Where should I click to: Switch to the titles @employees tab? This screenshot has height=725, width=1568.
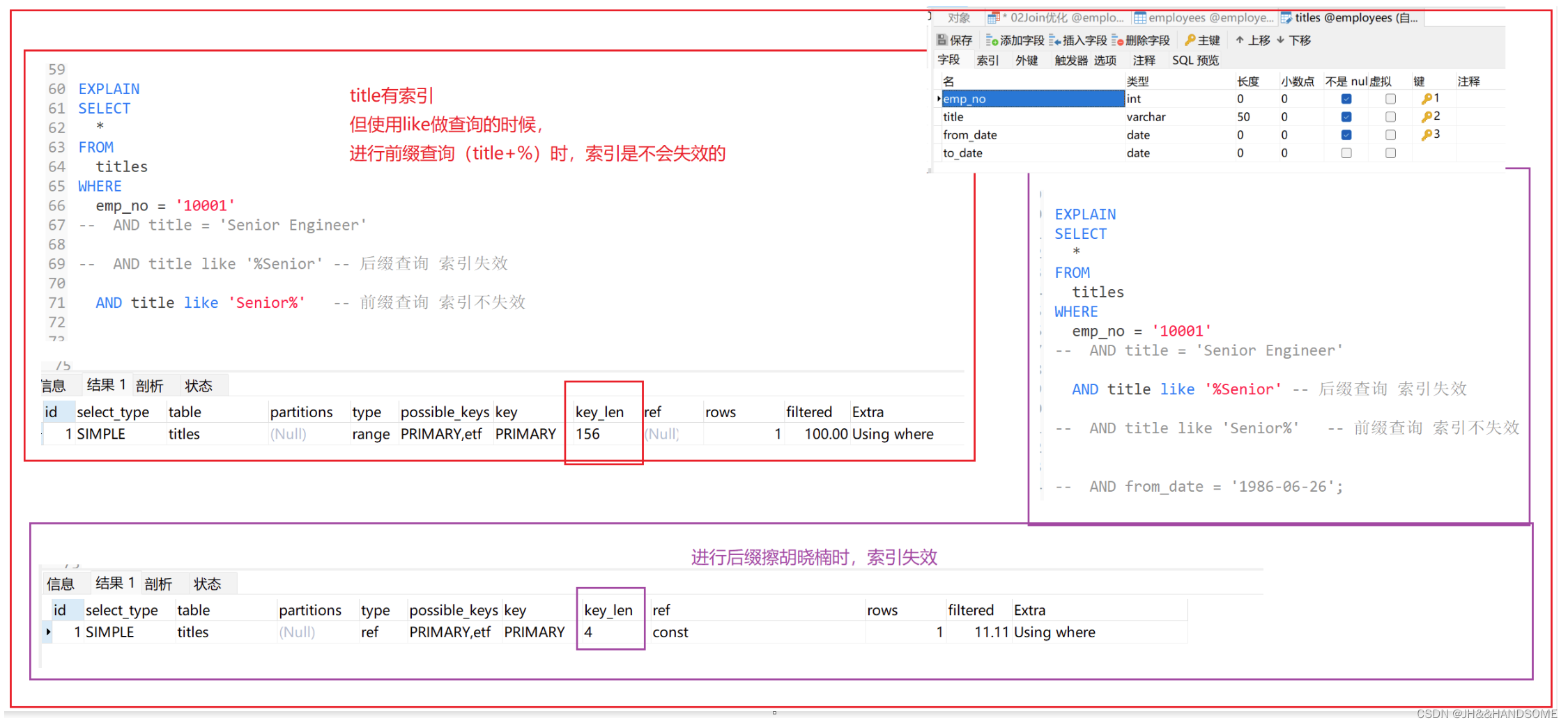pos(1350,18)
